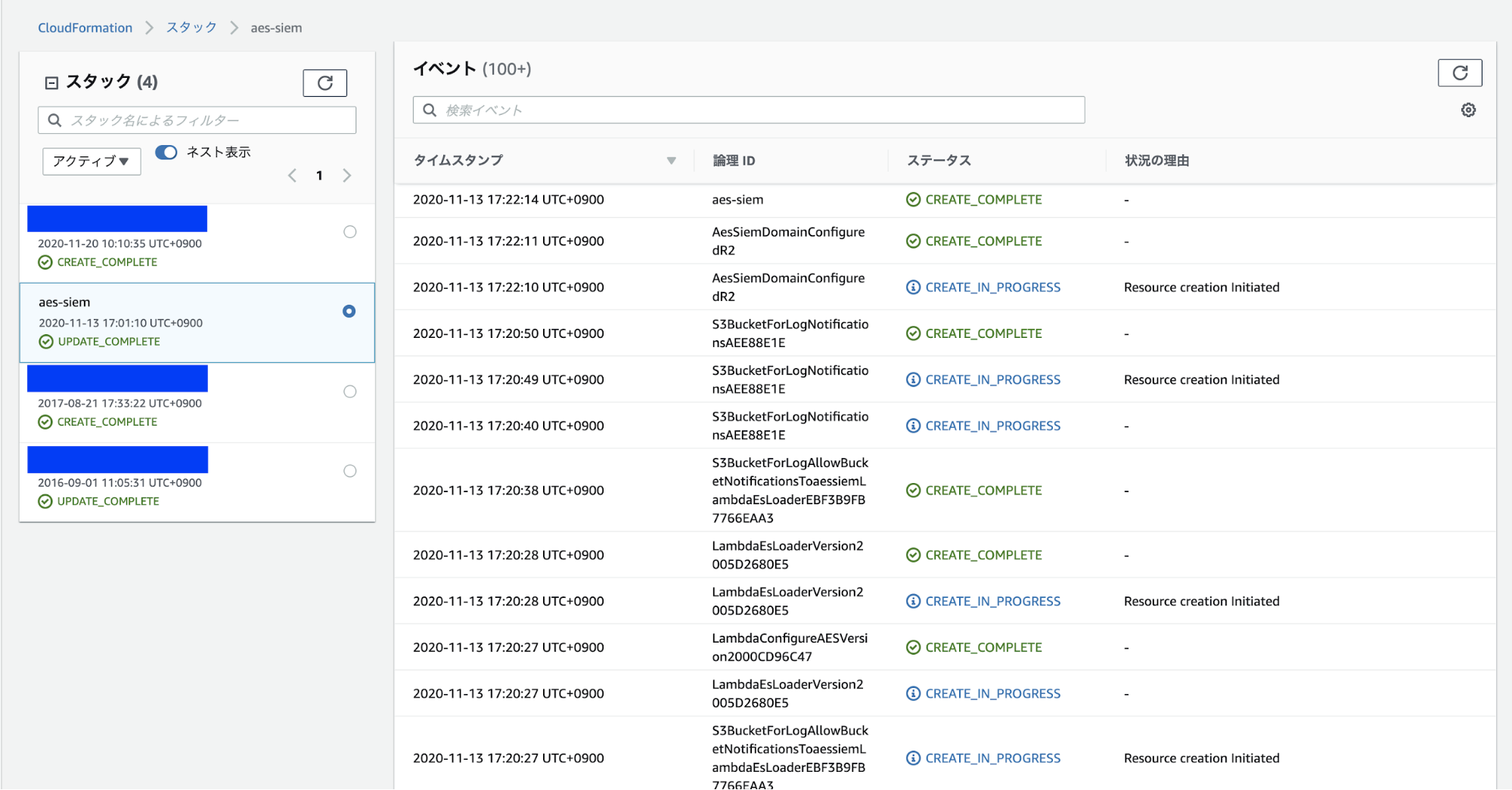Click CREATE_COMPLETE status at 17:20:27
The width and height of the screenshot is (1512, 790).
[x=983, y=647]
